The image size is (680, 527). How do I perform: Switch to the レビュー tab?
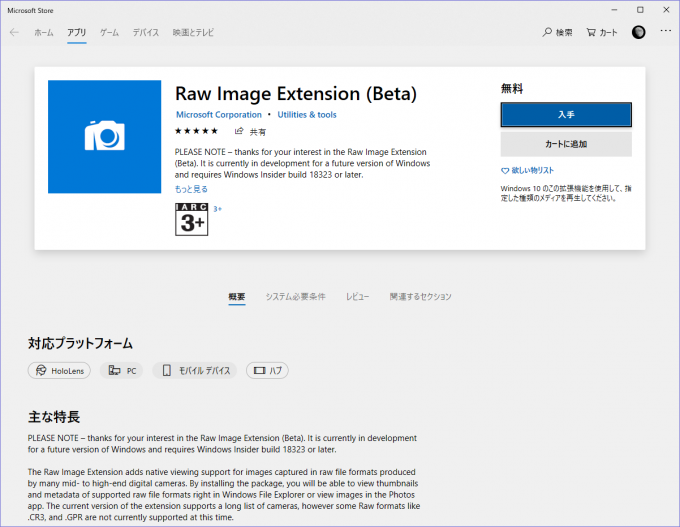pos(357,297)
